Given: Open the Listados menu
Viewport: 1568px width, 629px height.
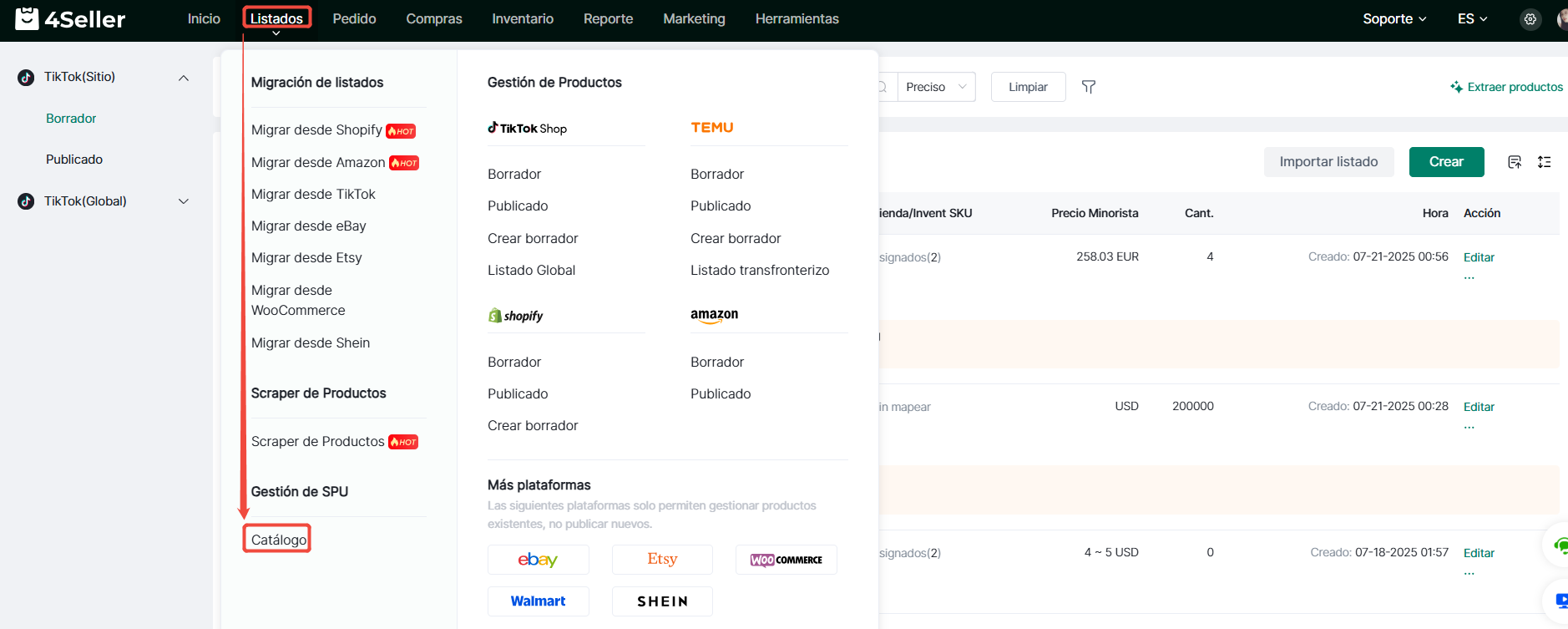Looking at the screenshot, I should pyautogui.click(x=276, y=18).
